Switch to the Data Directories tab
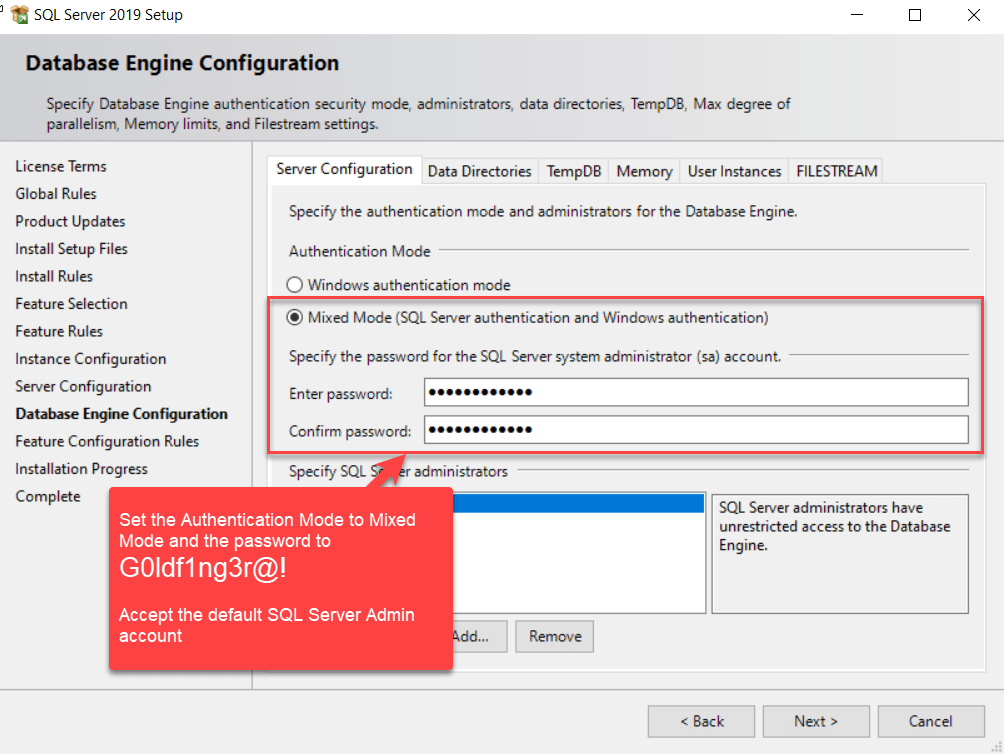The width and height of the screenshot is (1004, 754). click(x=479, y=170)
